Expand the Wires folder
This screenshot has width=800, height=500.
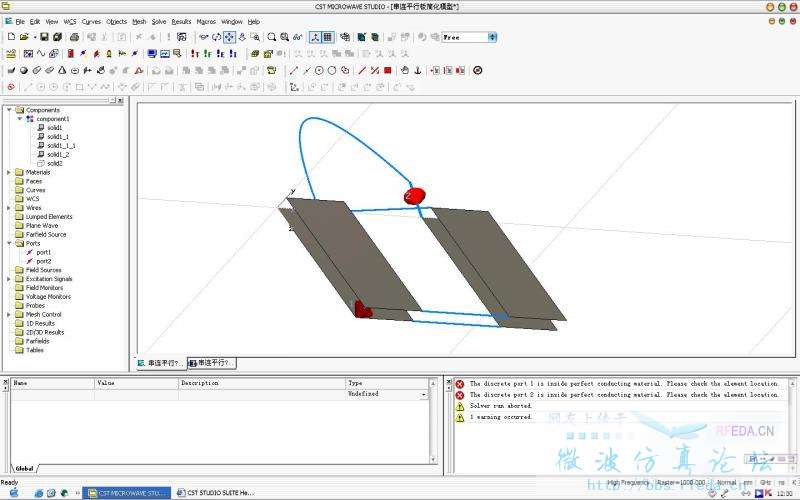pyautogui.click(x=9, y=208)
